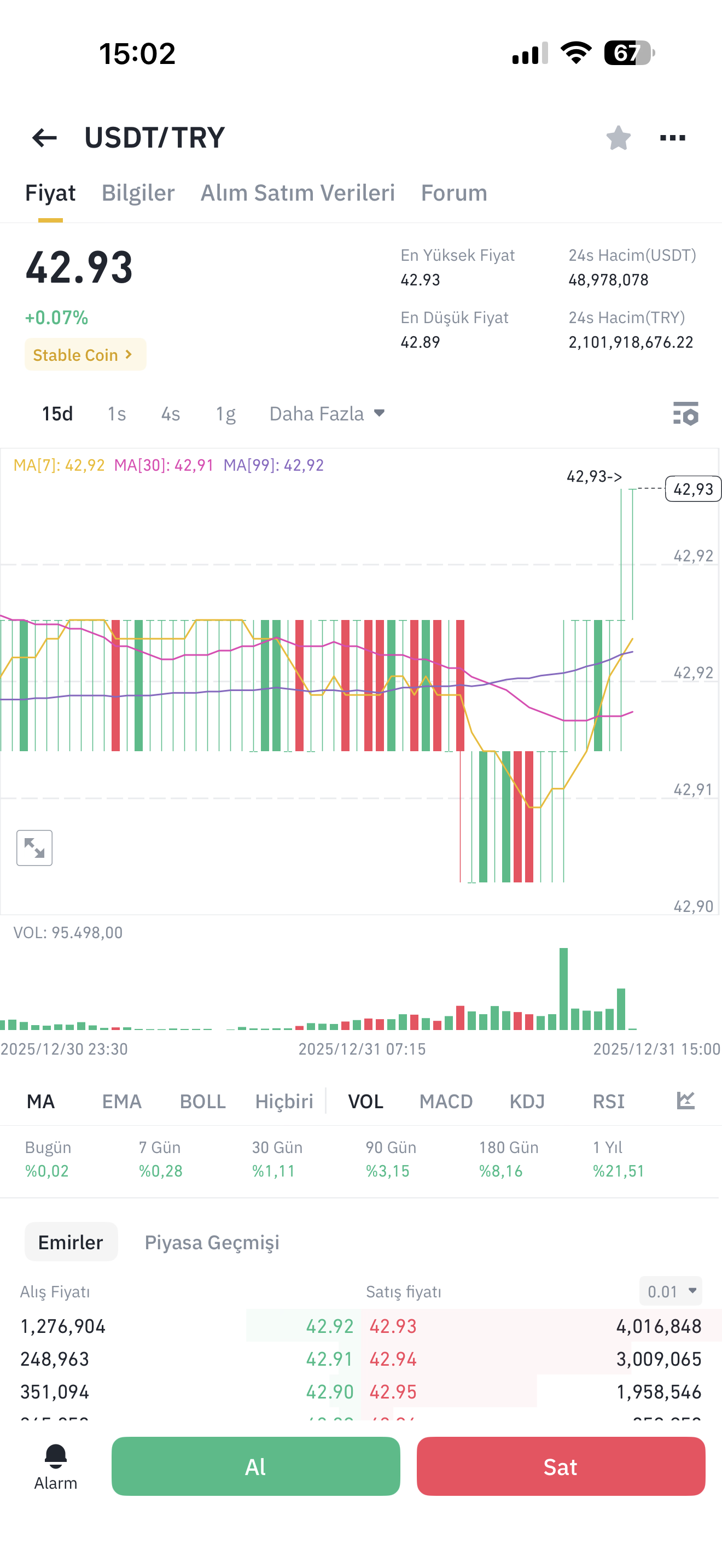Open the three-dot more options menu

click(x=672, y=138)
